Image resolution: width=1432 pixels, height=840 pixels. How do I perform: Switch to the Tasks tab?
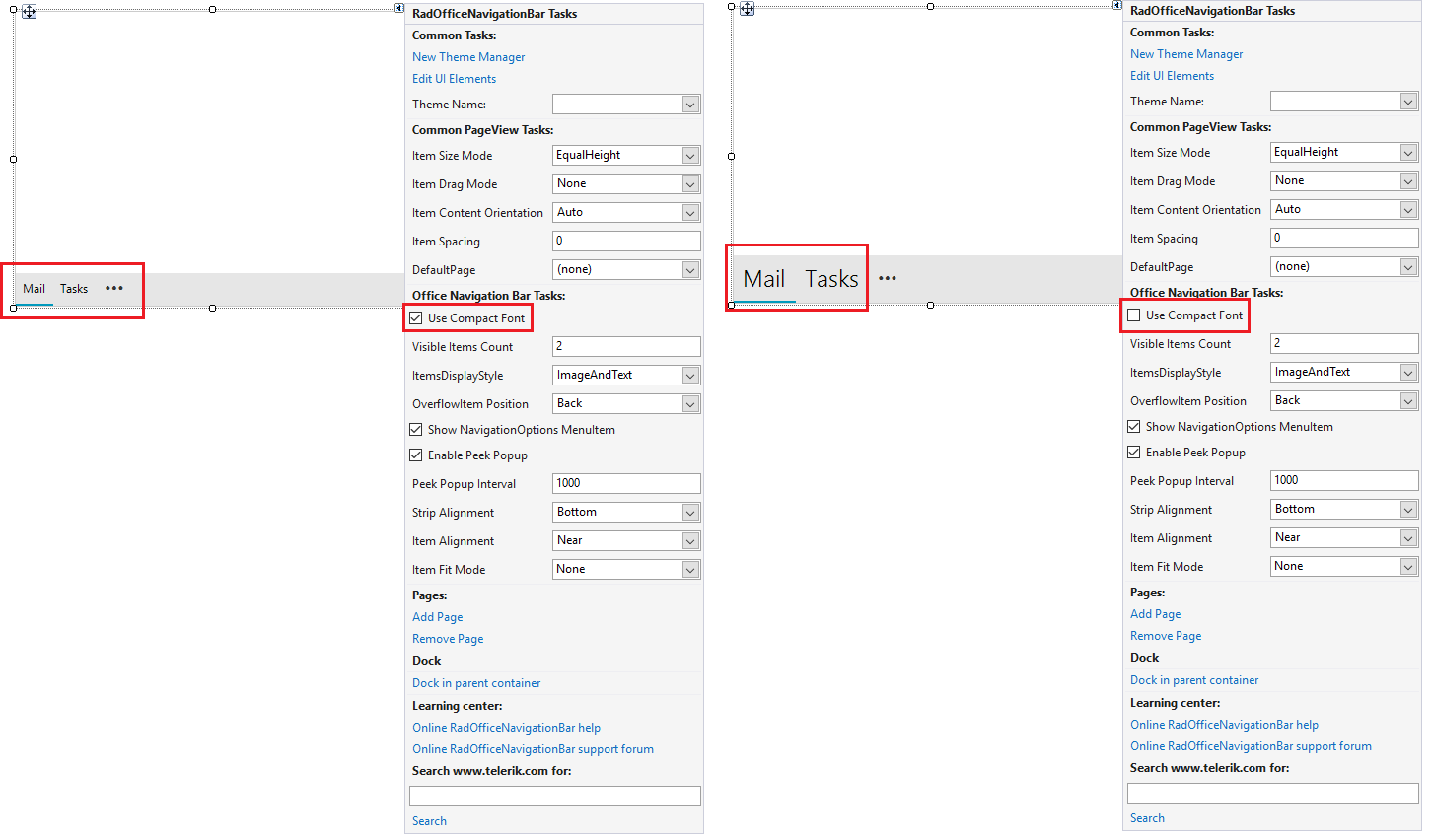73,288
